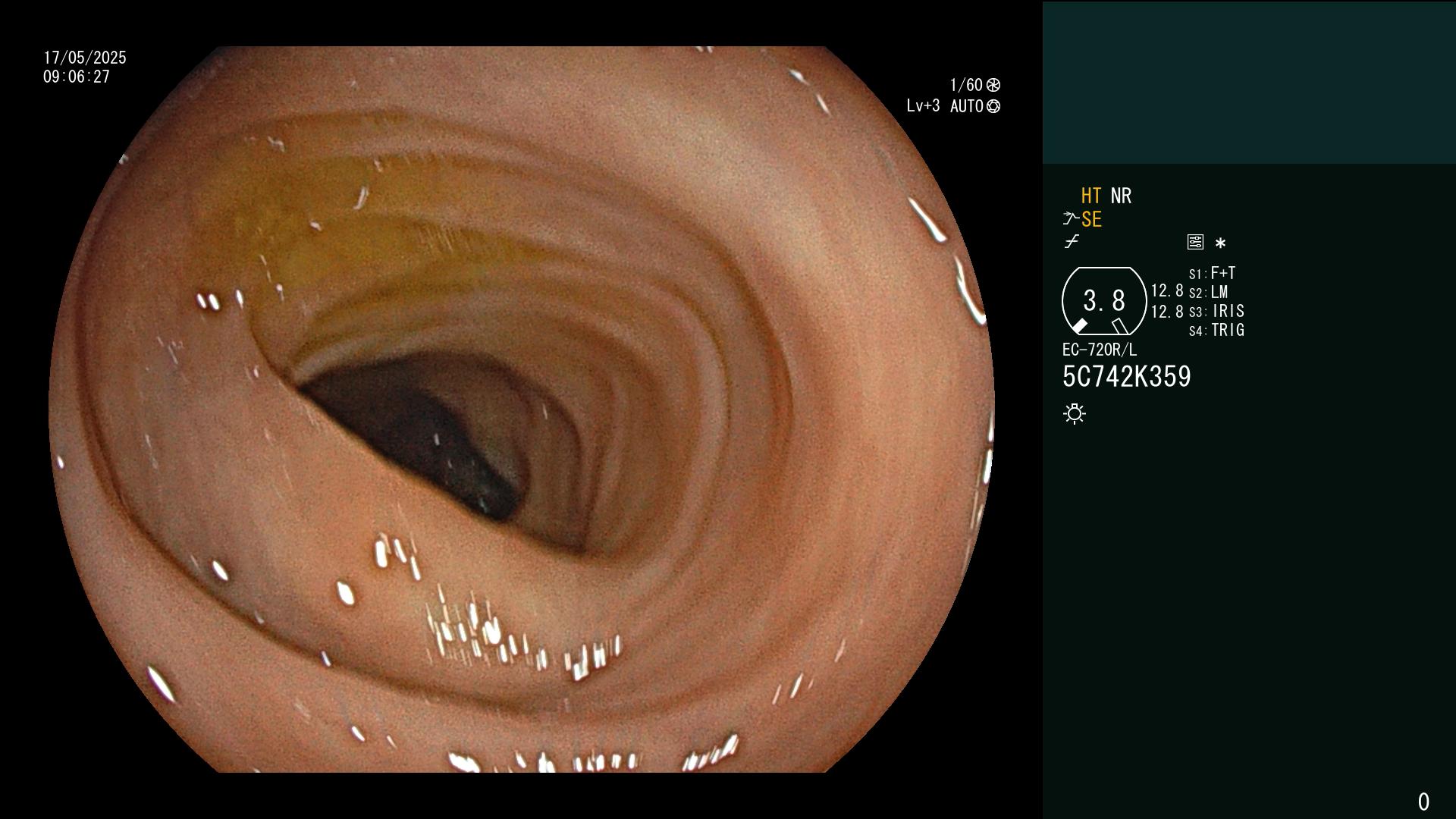This screenshot has height=819, width=1456.
Task: Click the image counter 0
Action: coord(1423,802)
